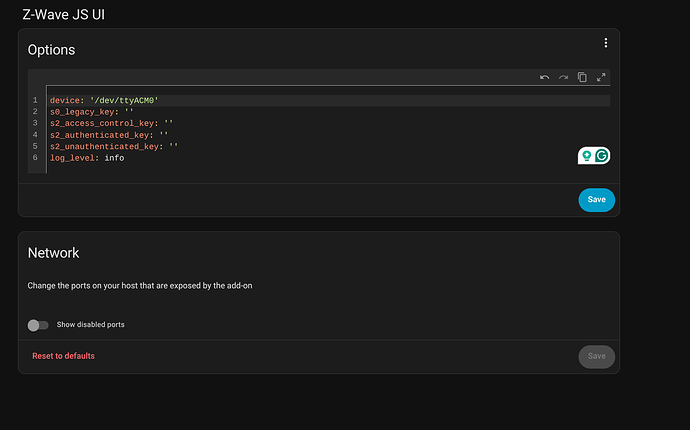This screenshot has height=430, width=690.
Task: Click the Grammarly lightbulb suggestions icon
Action: (x=586, y=155)
